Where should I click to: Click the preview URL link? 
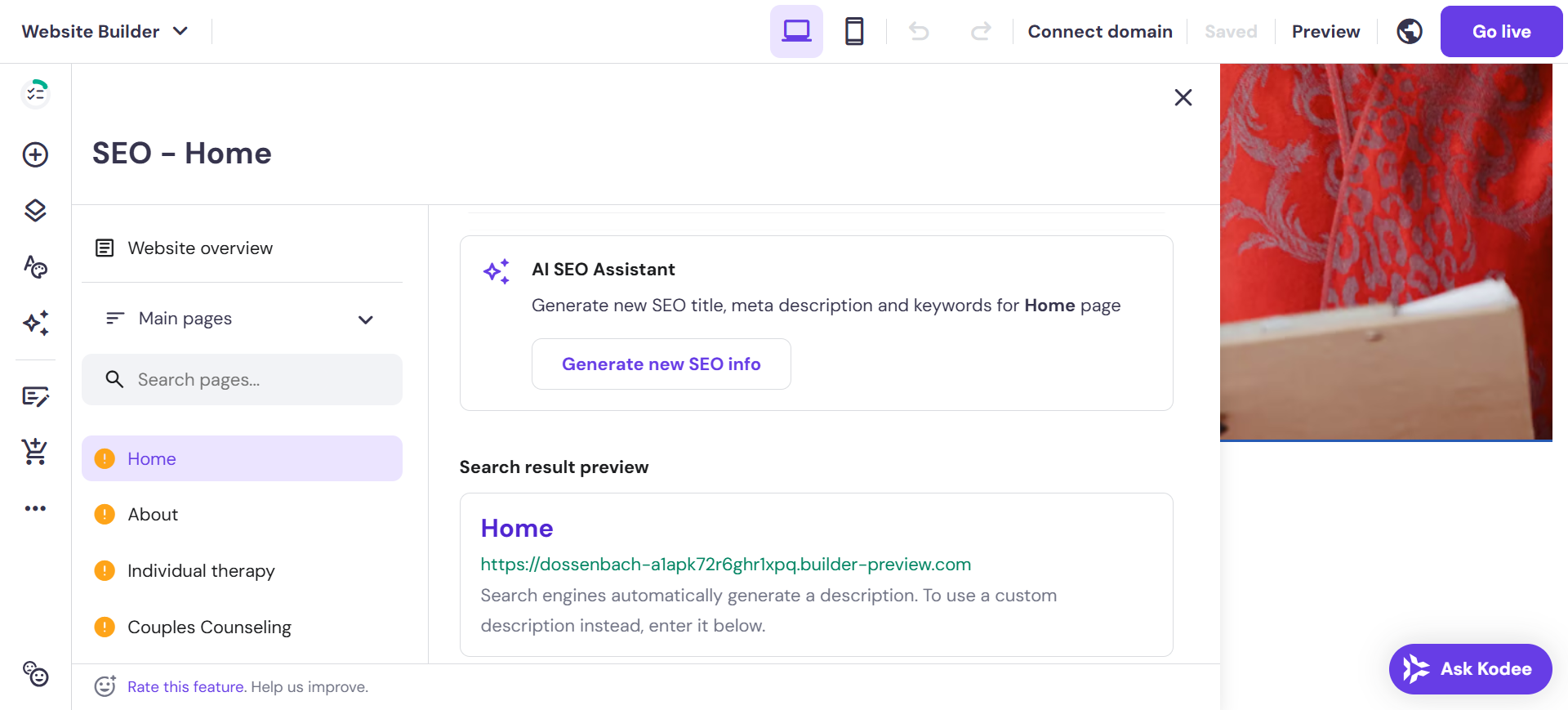pos(726,564)
